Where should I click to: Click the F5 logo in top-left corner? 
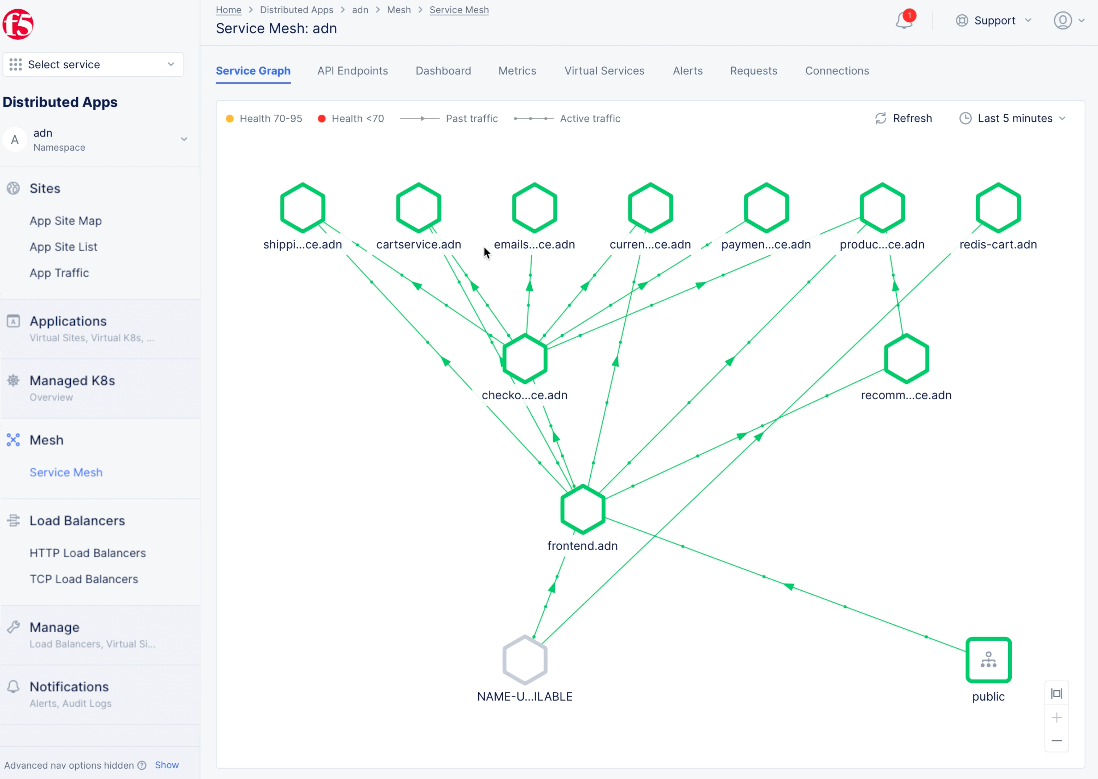(x=17, y=24)
